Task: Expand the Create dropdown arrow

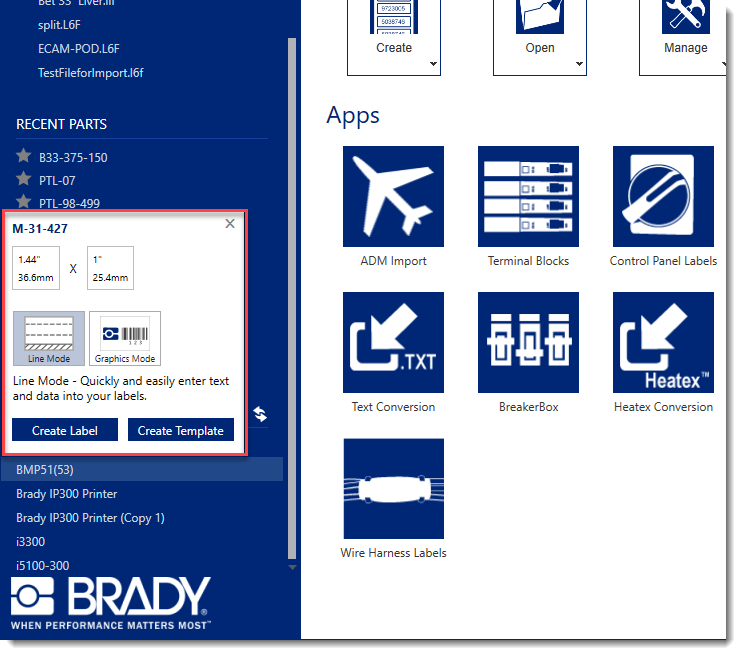Action: click(435, 64)
